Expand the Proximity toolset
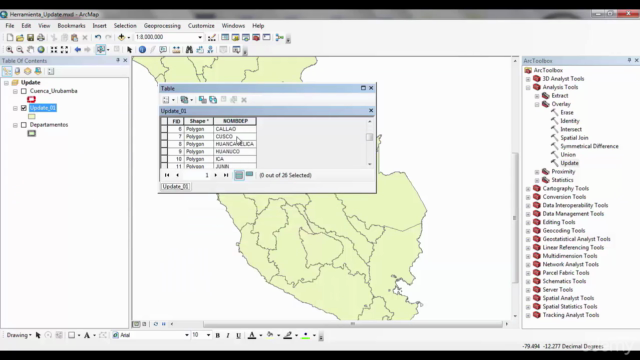Viewport: 640px width, 360px height. (537, 172)
